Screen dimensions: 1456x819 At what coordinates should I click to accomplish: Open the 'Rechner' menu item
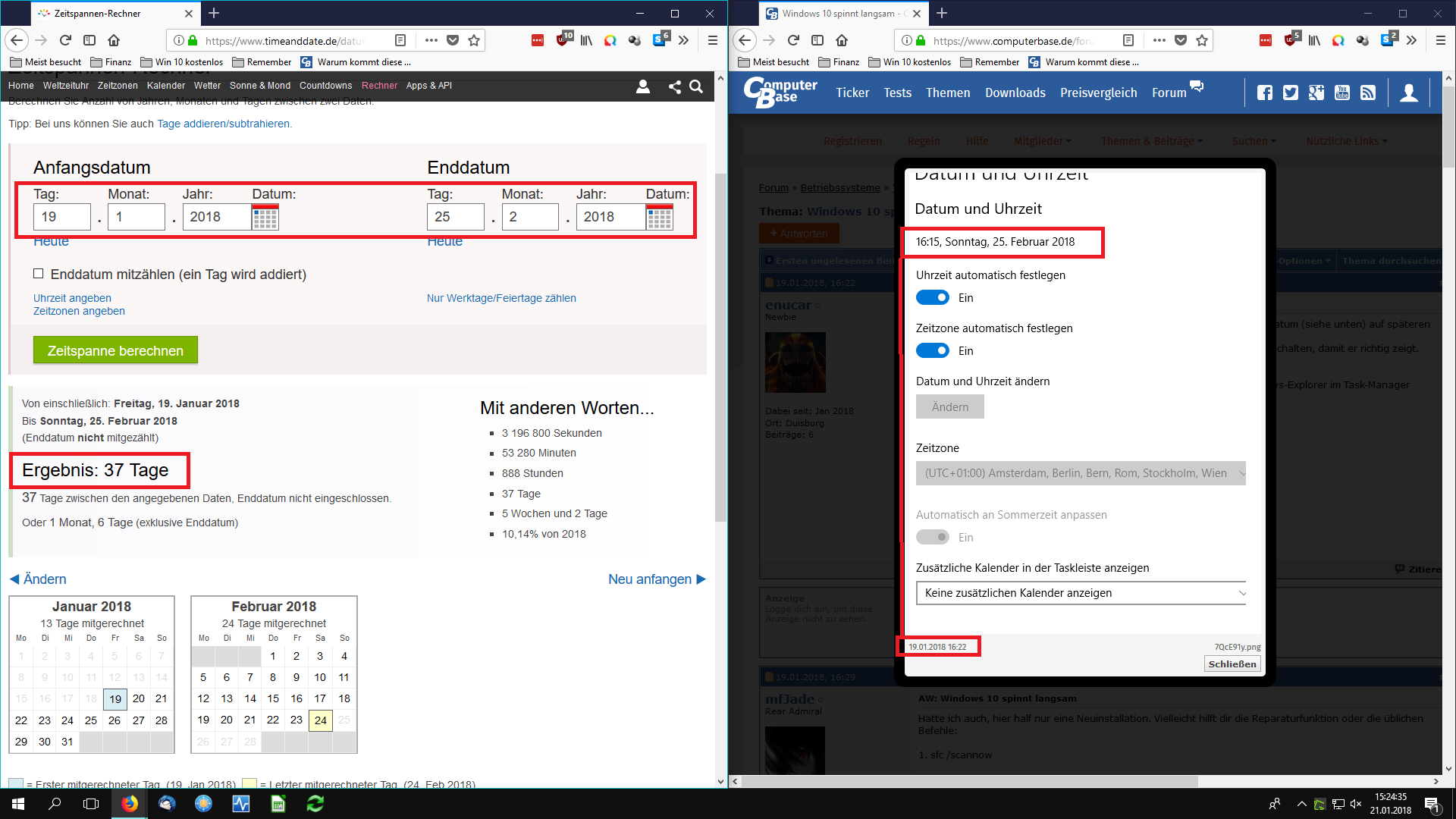[x=379, y=86]
